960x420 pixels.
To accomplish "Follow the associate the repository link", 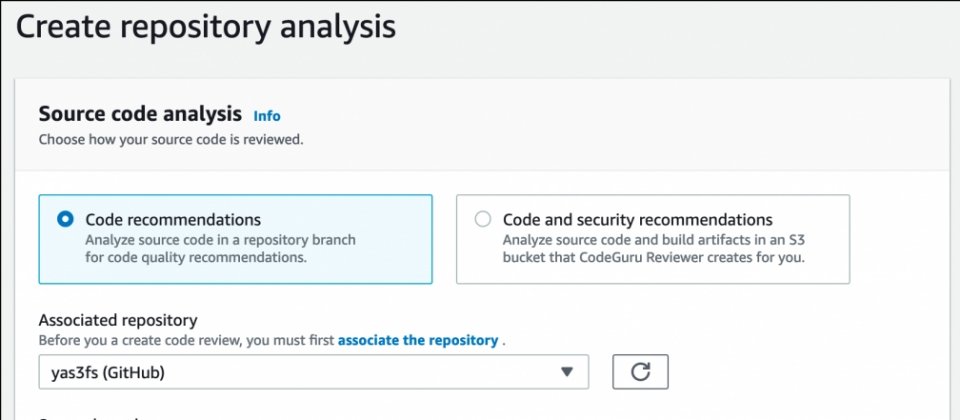I will pyautogui.click(x=418, y=340).
